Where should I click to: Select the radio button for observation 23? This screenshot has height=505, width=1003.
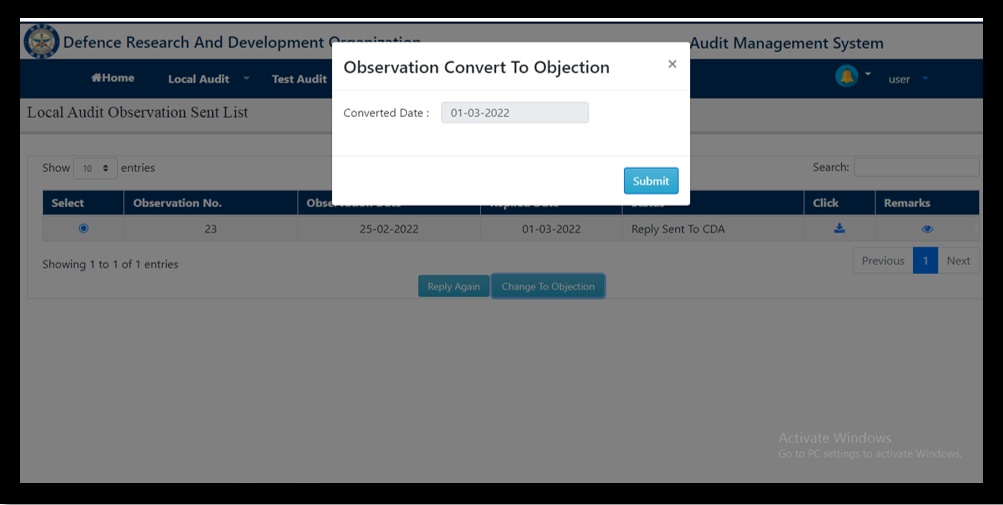pos(83,229)
